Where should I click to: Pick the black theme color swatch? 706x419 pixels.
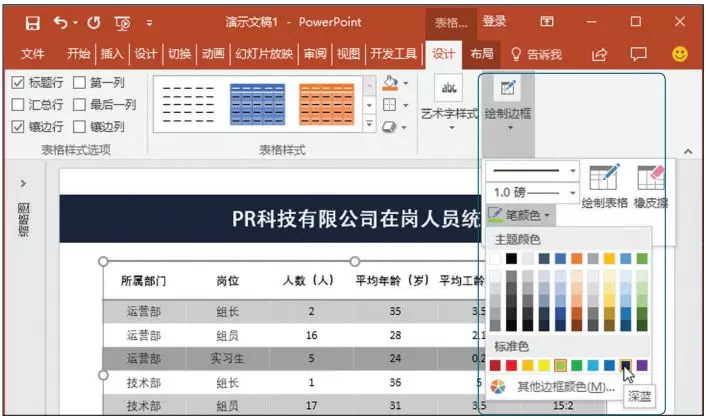coord(511,258)
